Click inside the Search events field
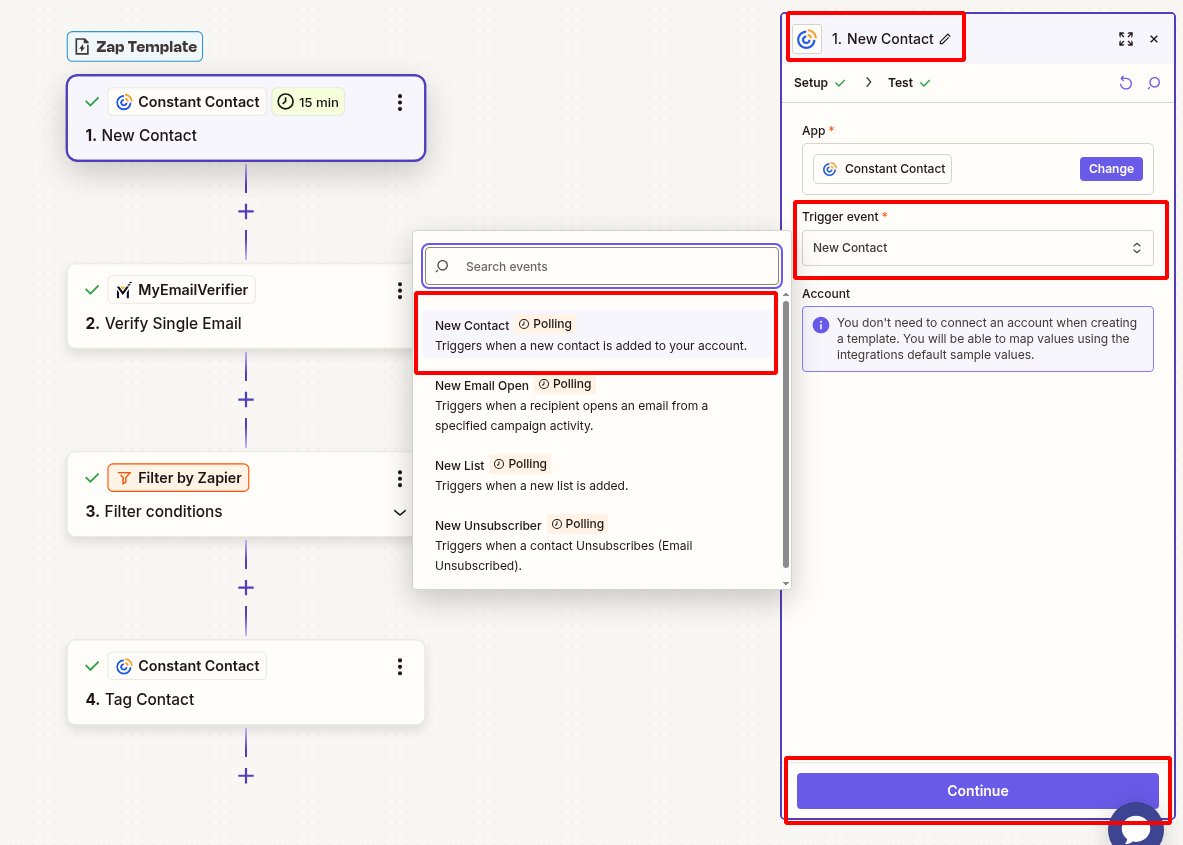The image size is (1183, 845). tap(600, 266)
